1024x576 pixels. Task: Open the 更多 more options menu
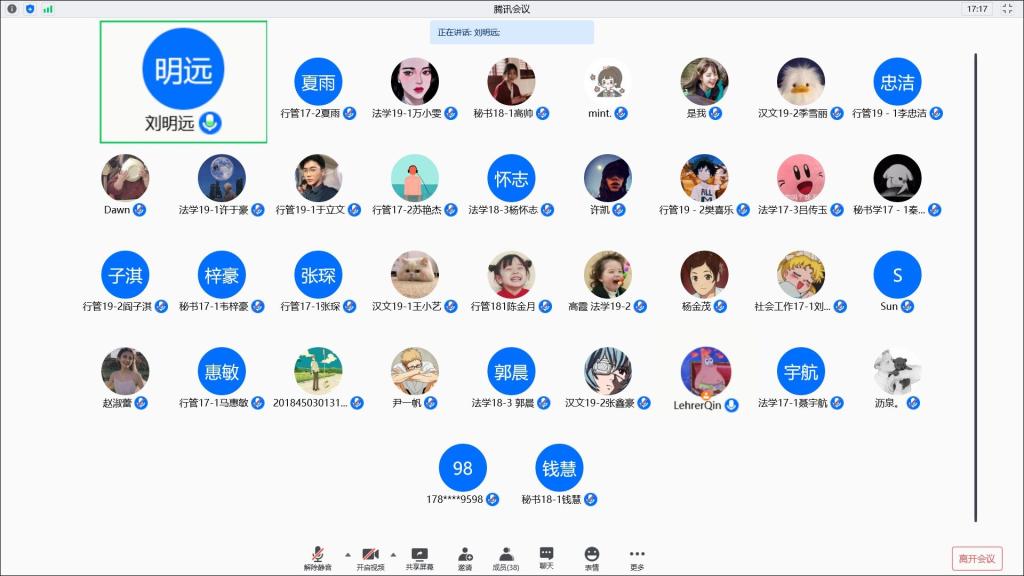(x=637, y=557)
